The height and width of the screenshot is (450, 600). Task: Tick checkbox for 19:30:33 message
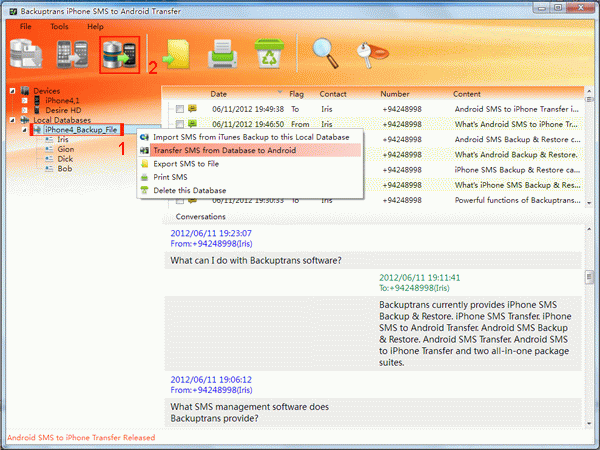point(179,201)
